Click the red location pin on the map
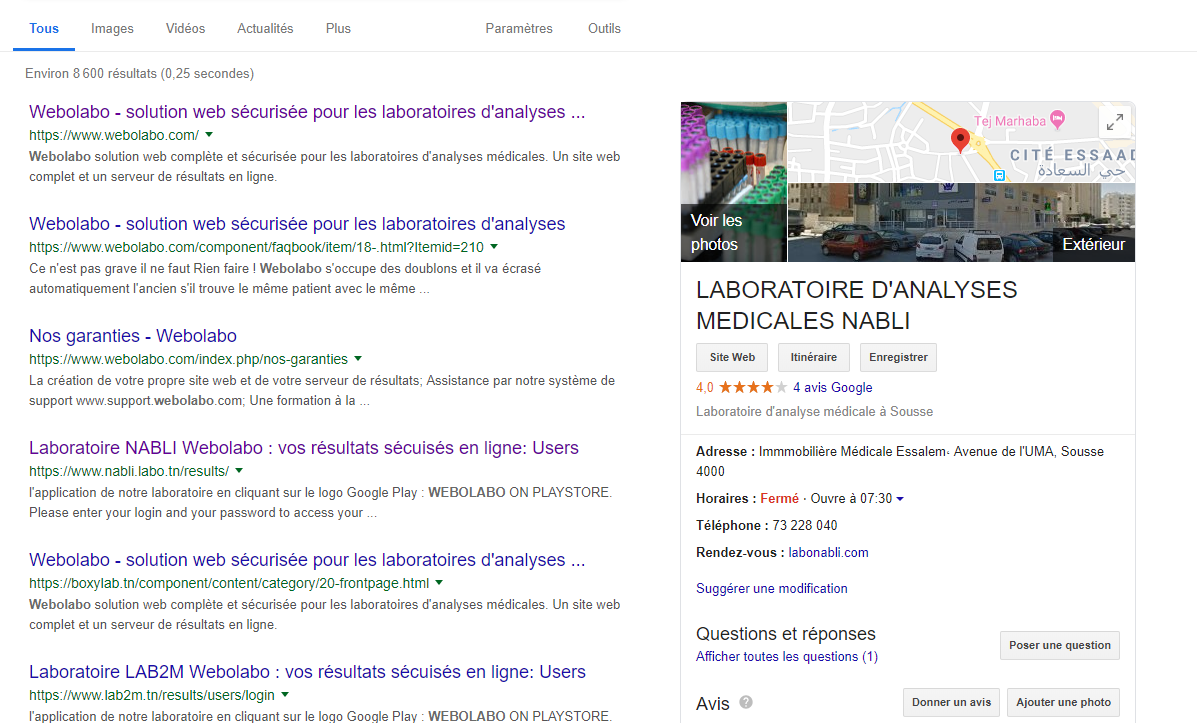 [960, 140]
